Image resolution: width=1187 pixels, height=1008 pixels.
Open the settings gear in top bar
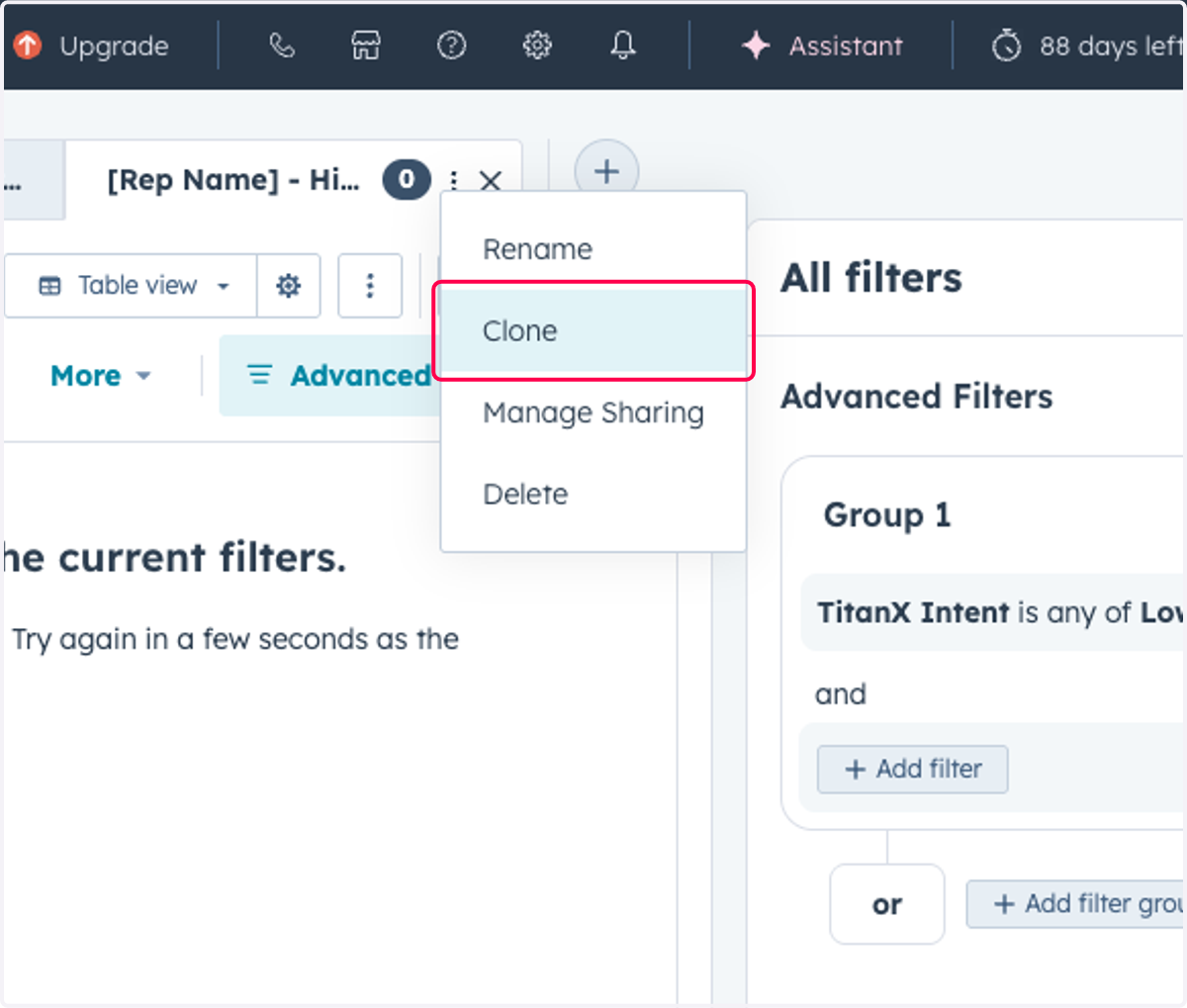click(x=537, y=46)
